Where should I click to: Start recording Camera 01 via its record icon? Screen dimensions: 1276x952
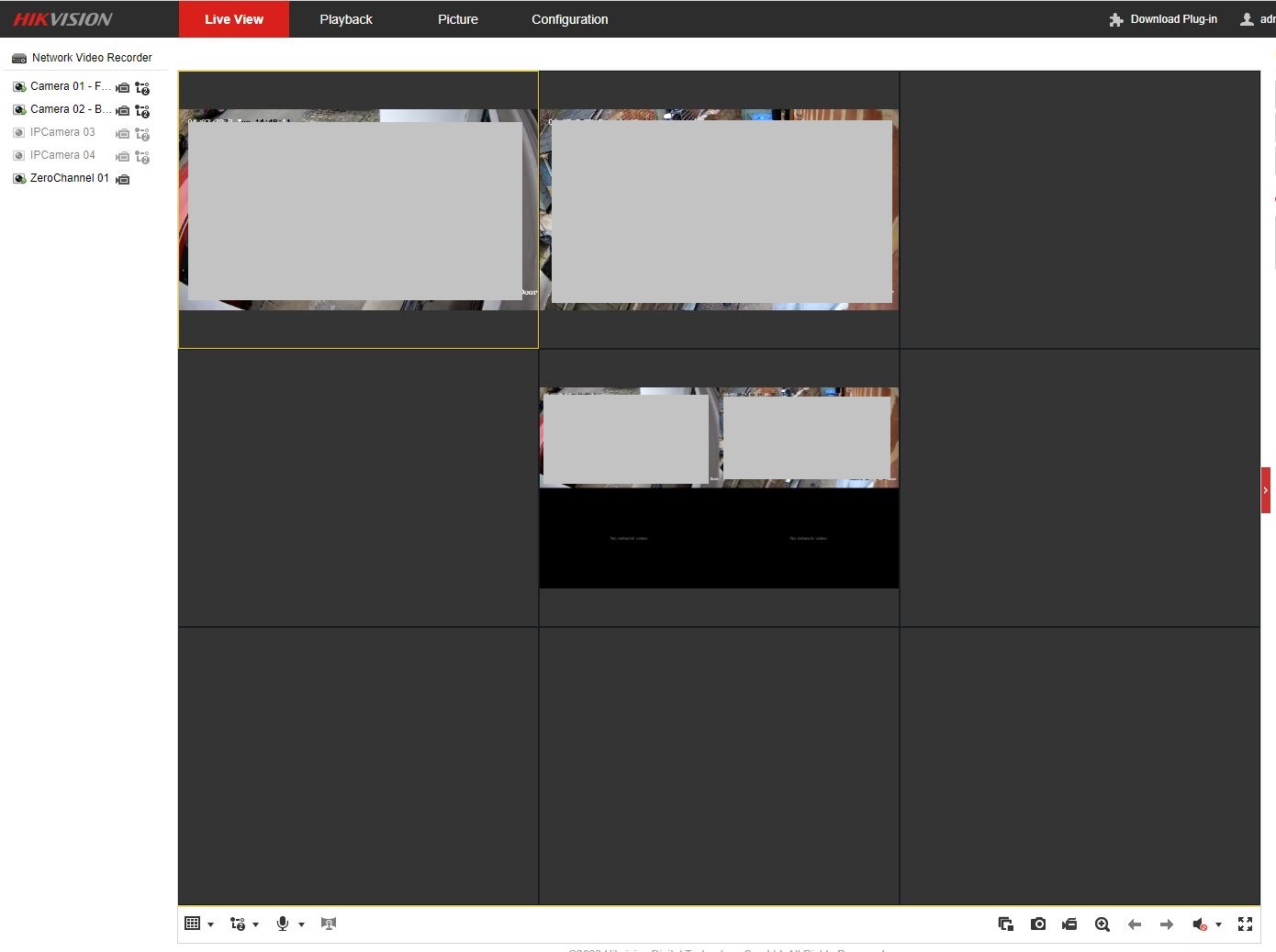(123, 87)
